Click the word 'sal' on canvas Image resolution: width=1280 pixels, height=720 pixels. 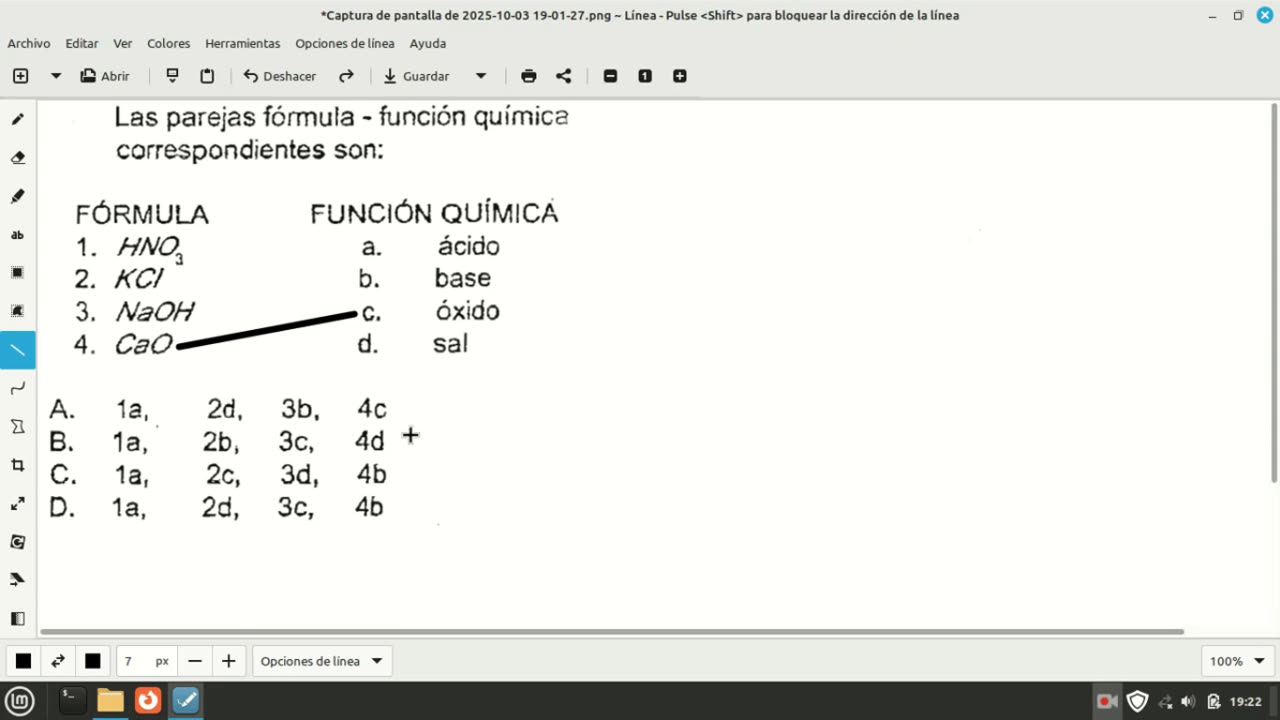tap(450, 344)
